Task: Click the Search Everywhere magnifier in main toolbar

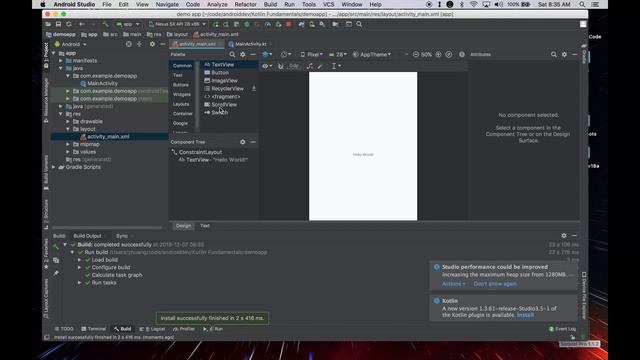Action: pyautogui.click(x=359, y=24)
